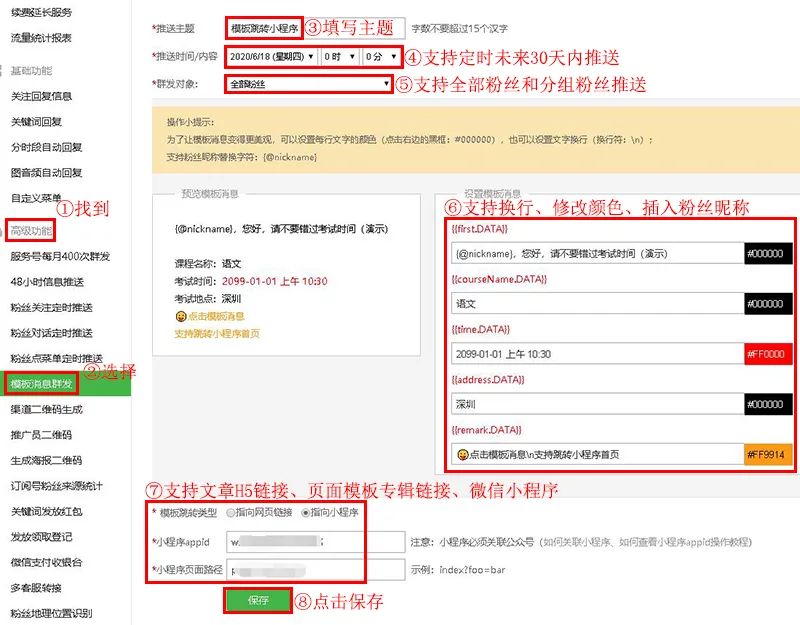Click the first.DATA text input
Viewport: 800px width, 625px height.
point(597,253)
